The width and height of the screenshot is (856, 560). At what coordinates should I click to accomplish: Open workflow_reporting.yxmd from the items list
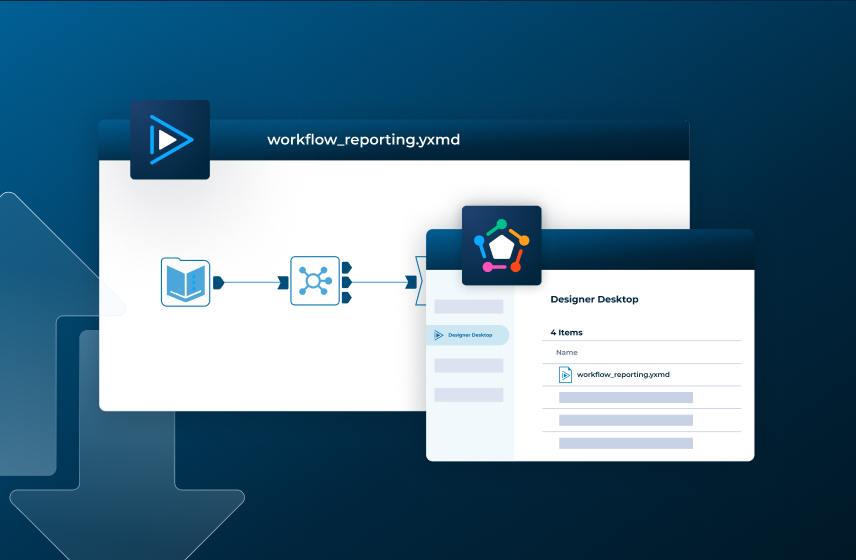tap(623, 375)
